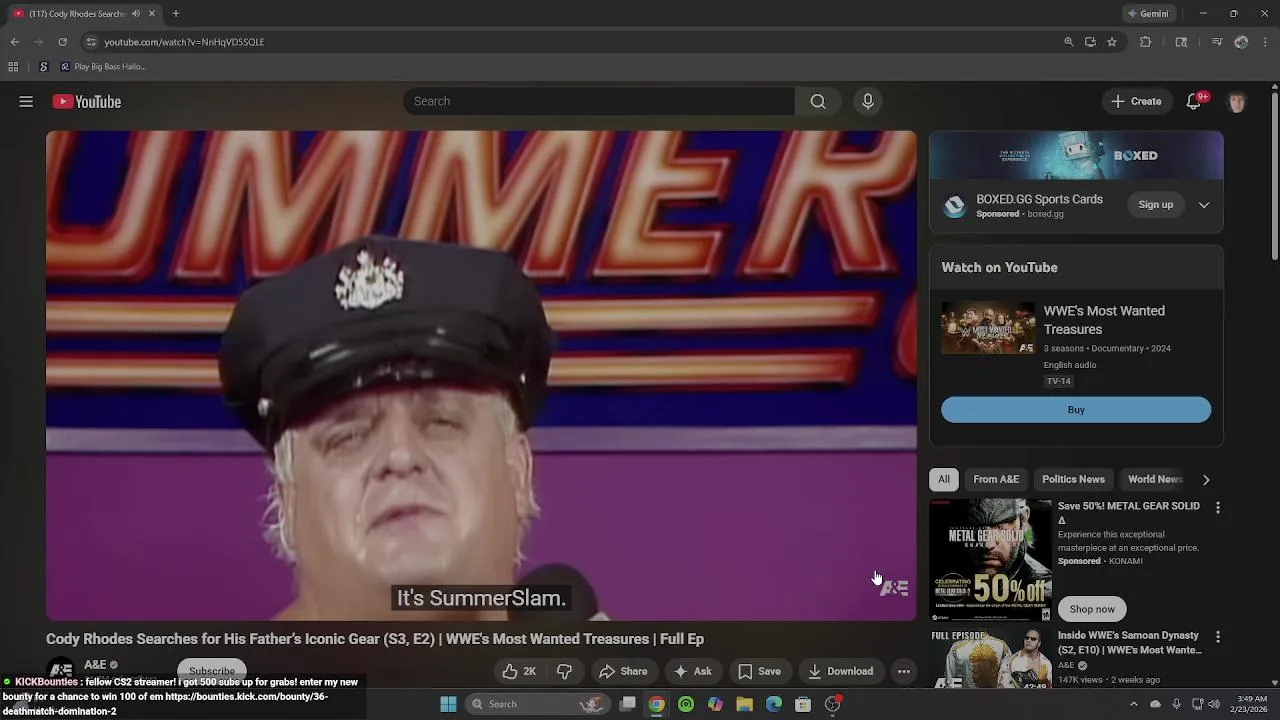Start voice search with microphone icon
The height and width of the screenshot is (720, 1280).
tap(868, 101)
